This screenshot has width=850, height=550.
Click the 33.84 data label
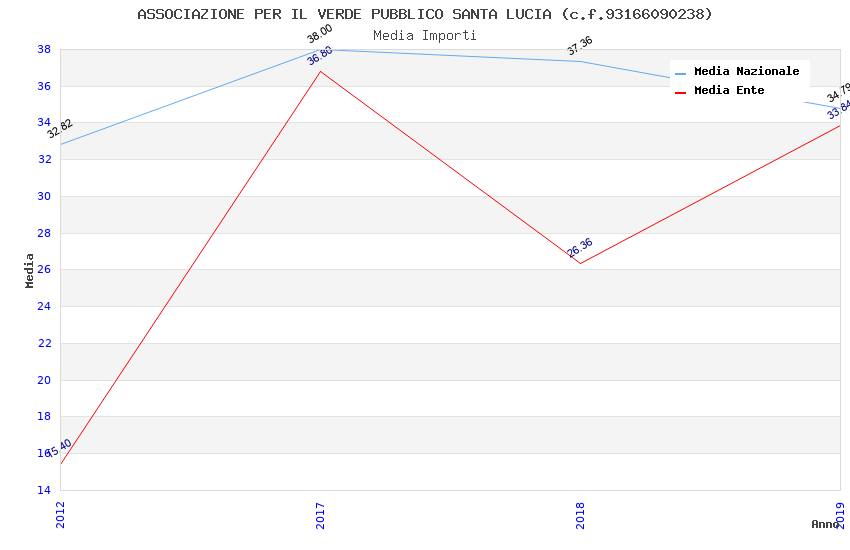839,109
